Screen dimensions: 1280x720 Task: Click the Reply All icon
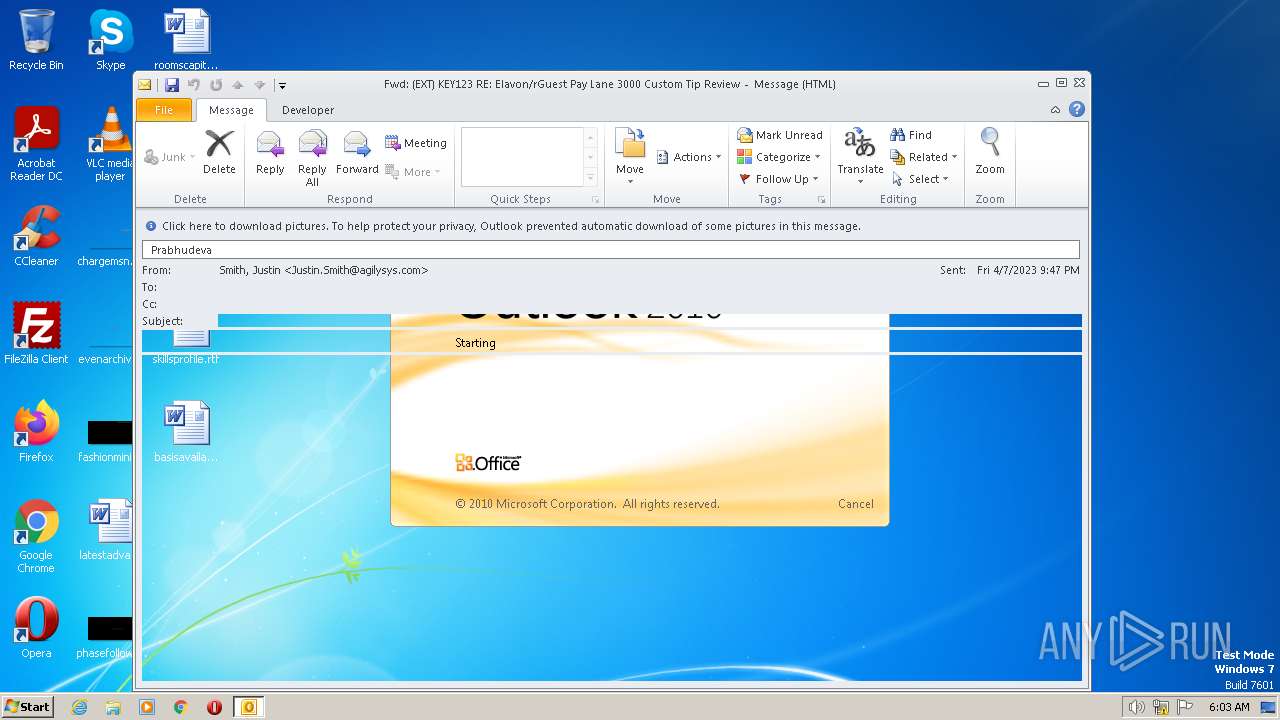(312, 158)
